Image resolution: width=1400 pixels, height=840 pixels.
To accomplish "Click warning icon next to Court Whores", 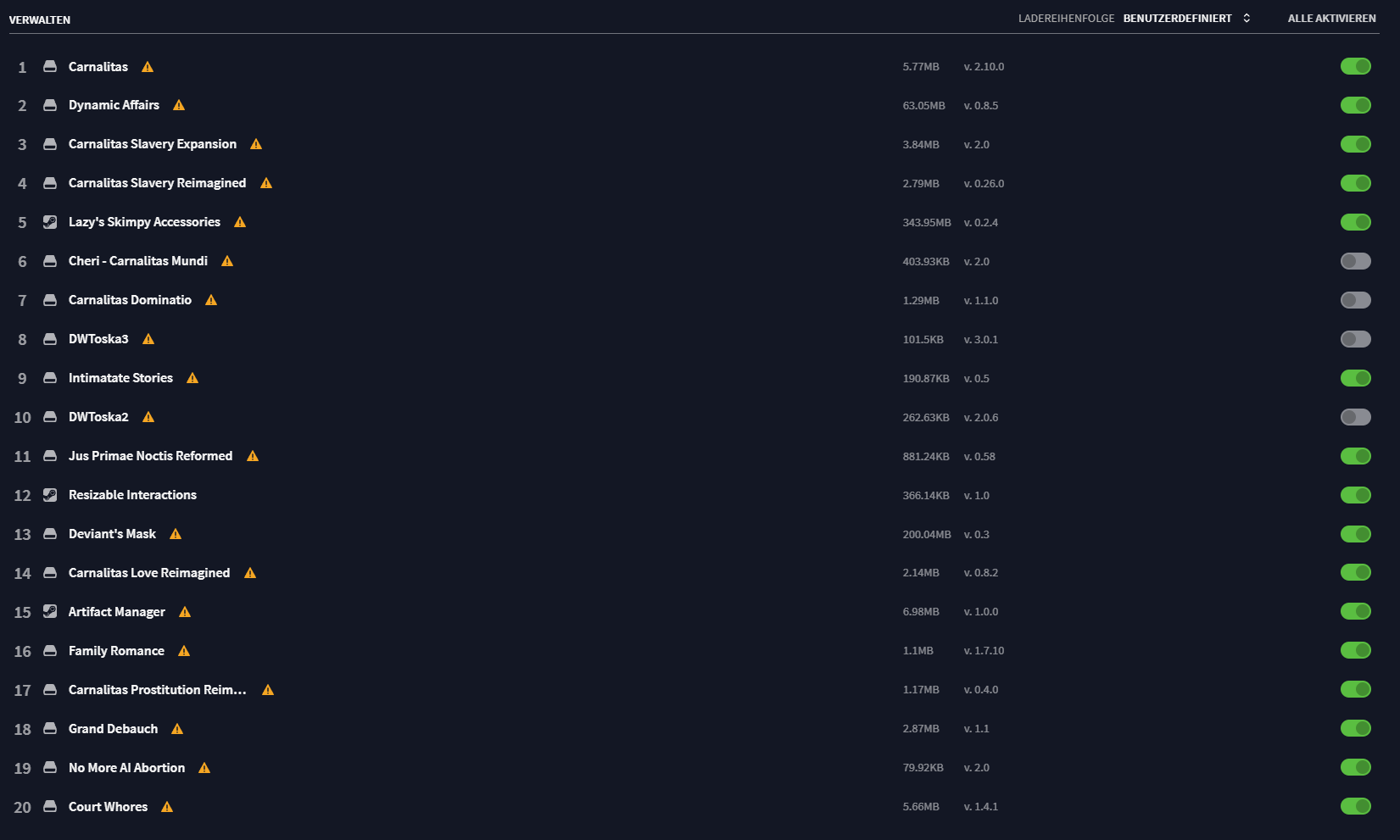I will coord(167,807).
